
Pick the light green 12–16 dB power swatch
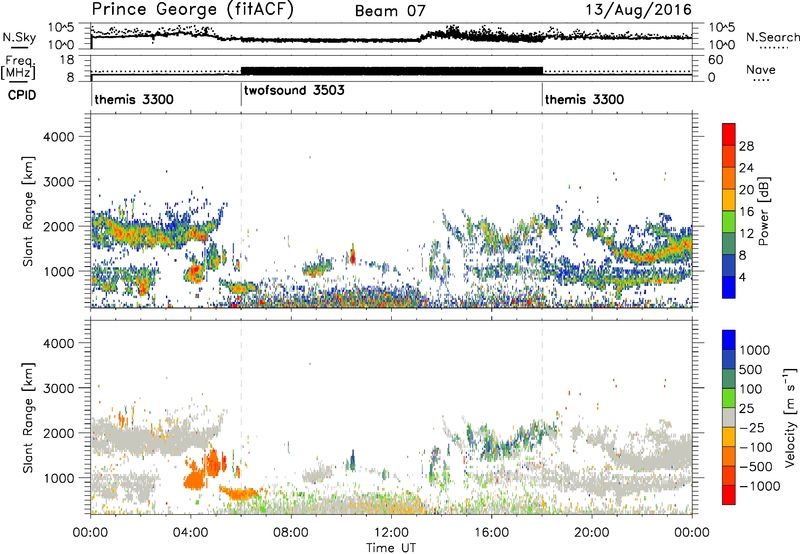tap(729, 222)
